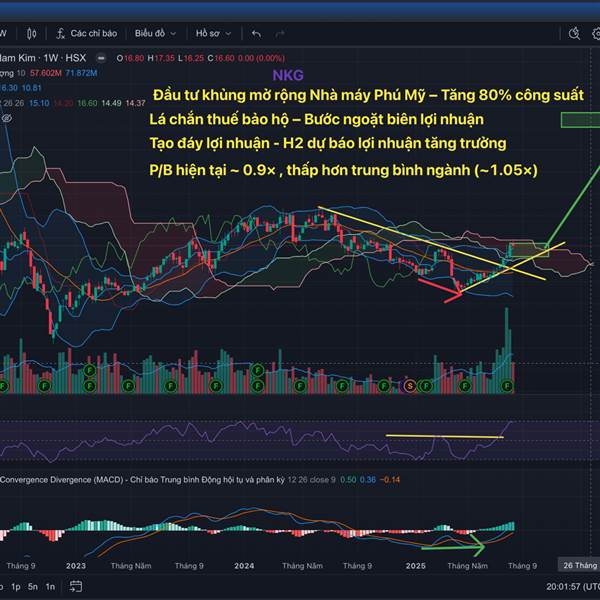Image resolution: width=600 pixels, height=600 pixels.
Task: Click the fx indicators icon
Action: pyautogui.click(x=60, y=34)
